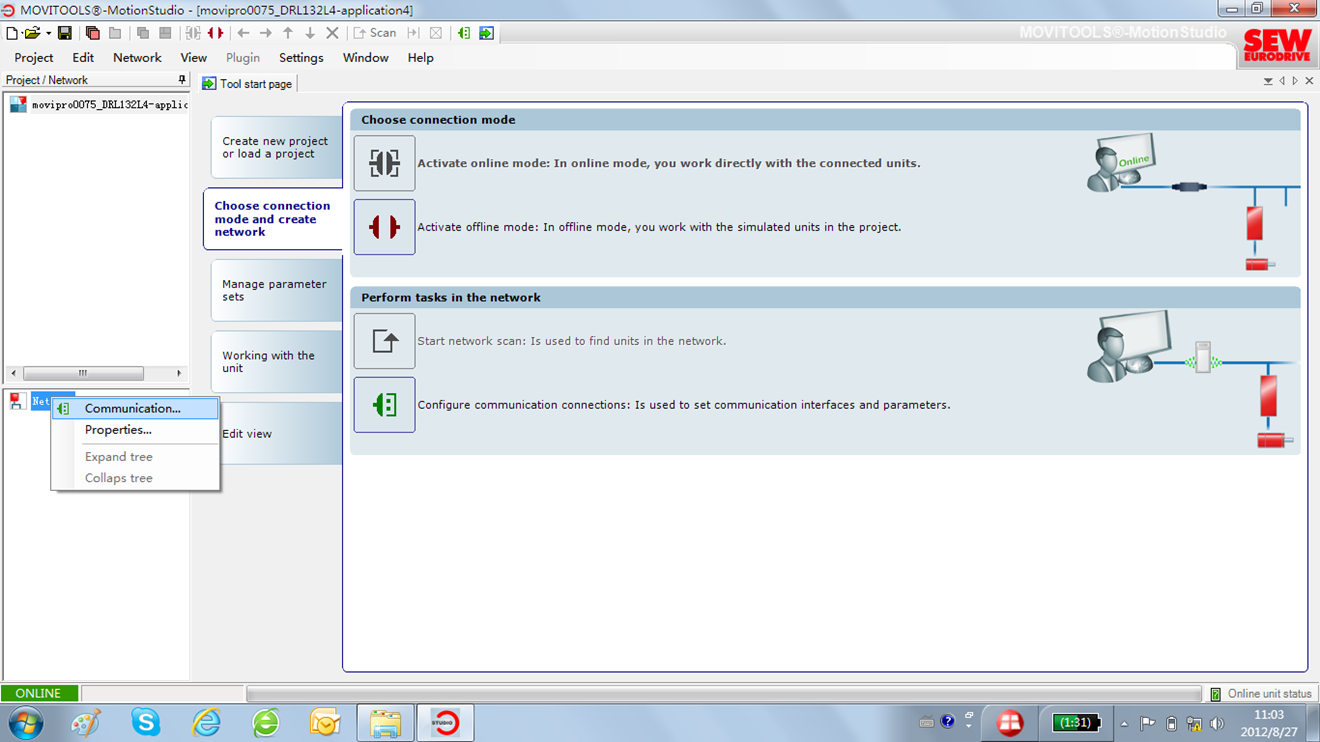Click the project tree horizontal scrollbar

click(83, 373)
